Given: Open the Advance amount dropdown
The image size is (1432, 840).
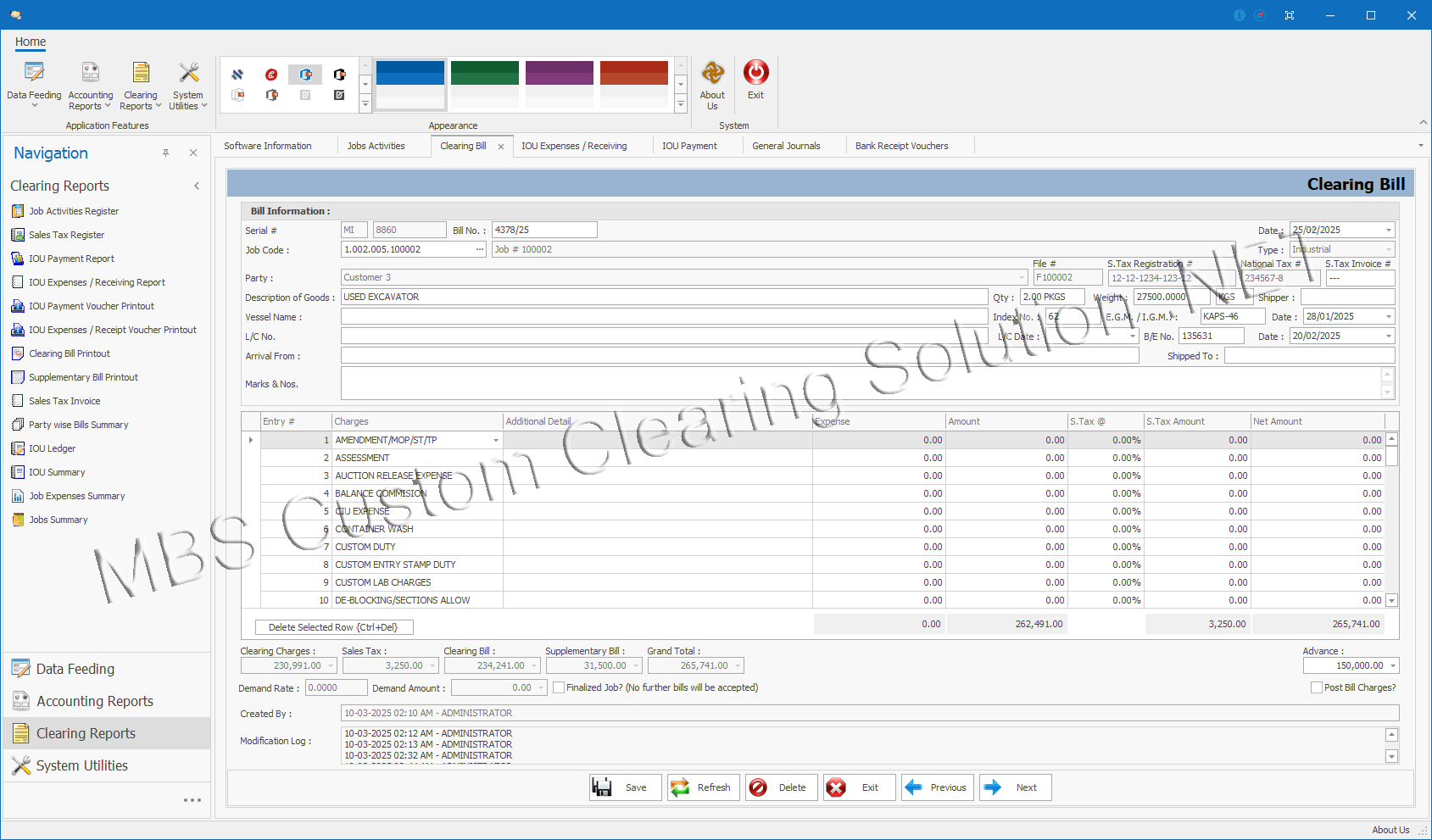Looking at the screenshot, I should tap(1392, 666).
